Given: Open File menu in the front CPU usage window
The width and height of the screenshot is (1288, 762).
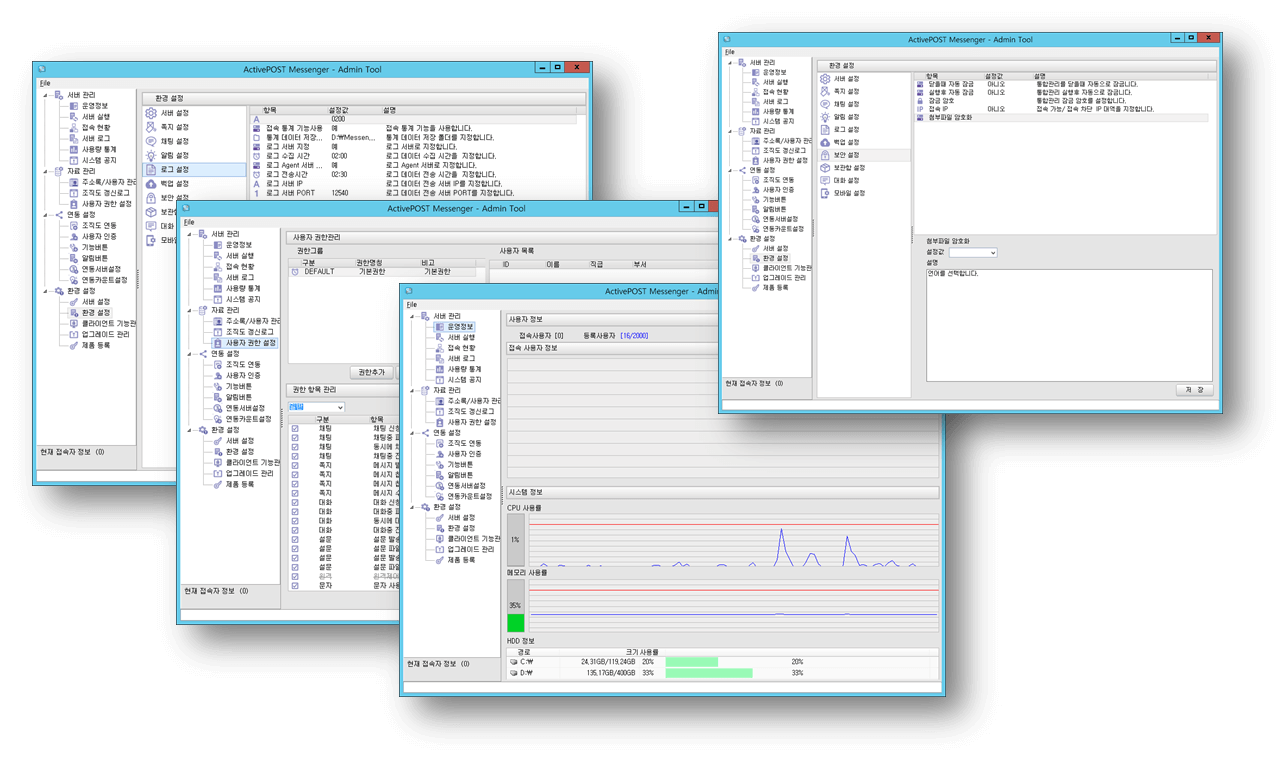Looking at the screenshot, I should (412, 304).
